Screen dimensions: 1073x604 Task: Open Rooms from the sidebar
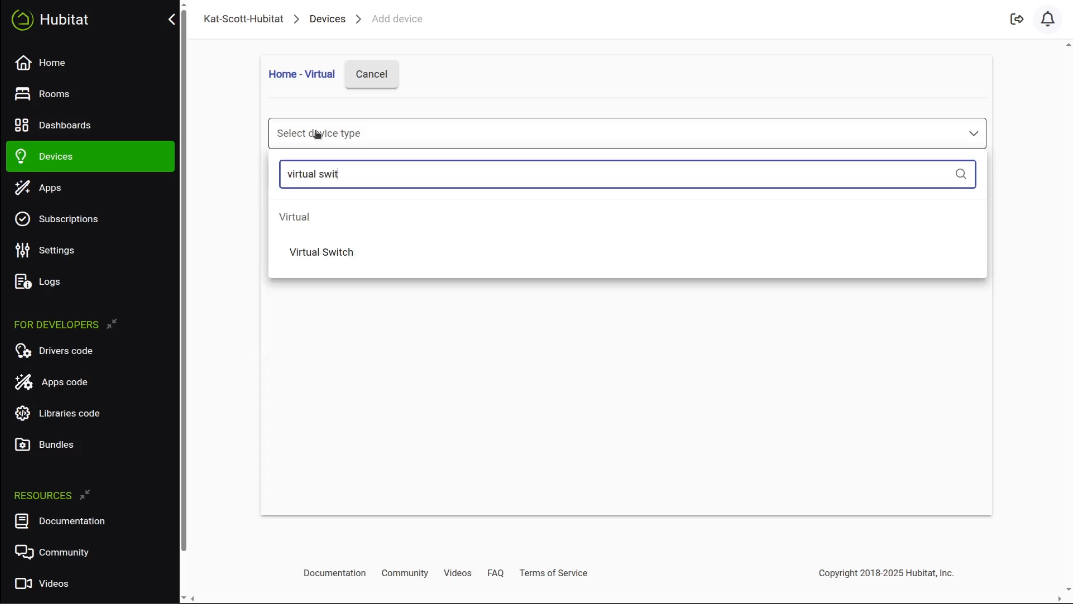[x=54, y=94]
